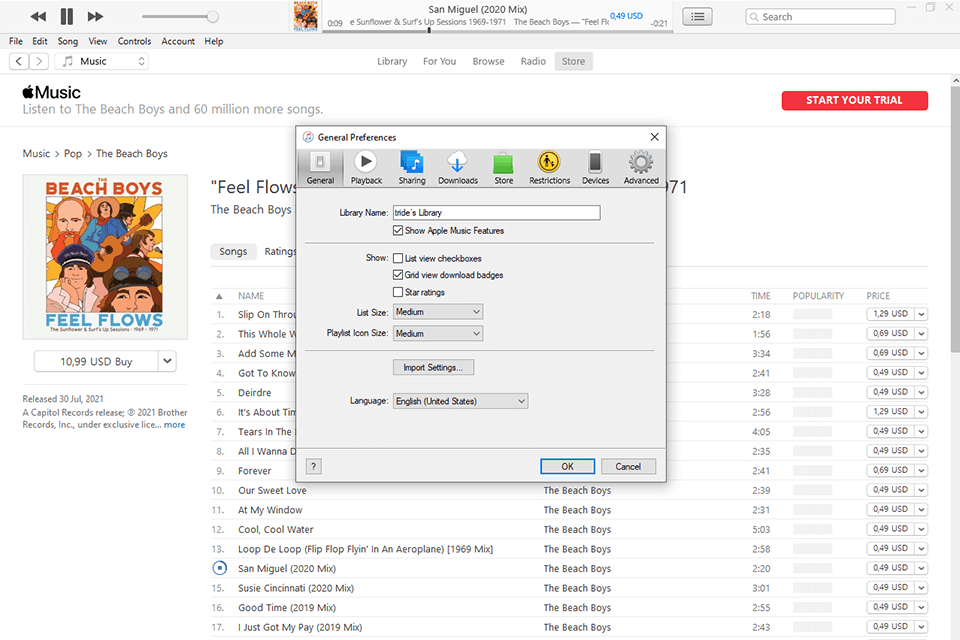This screenshot has height=640, width=960.
Task: Click the Search field
Action: click(820, 17)
